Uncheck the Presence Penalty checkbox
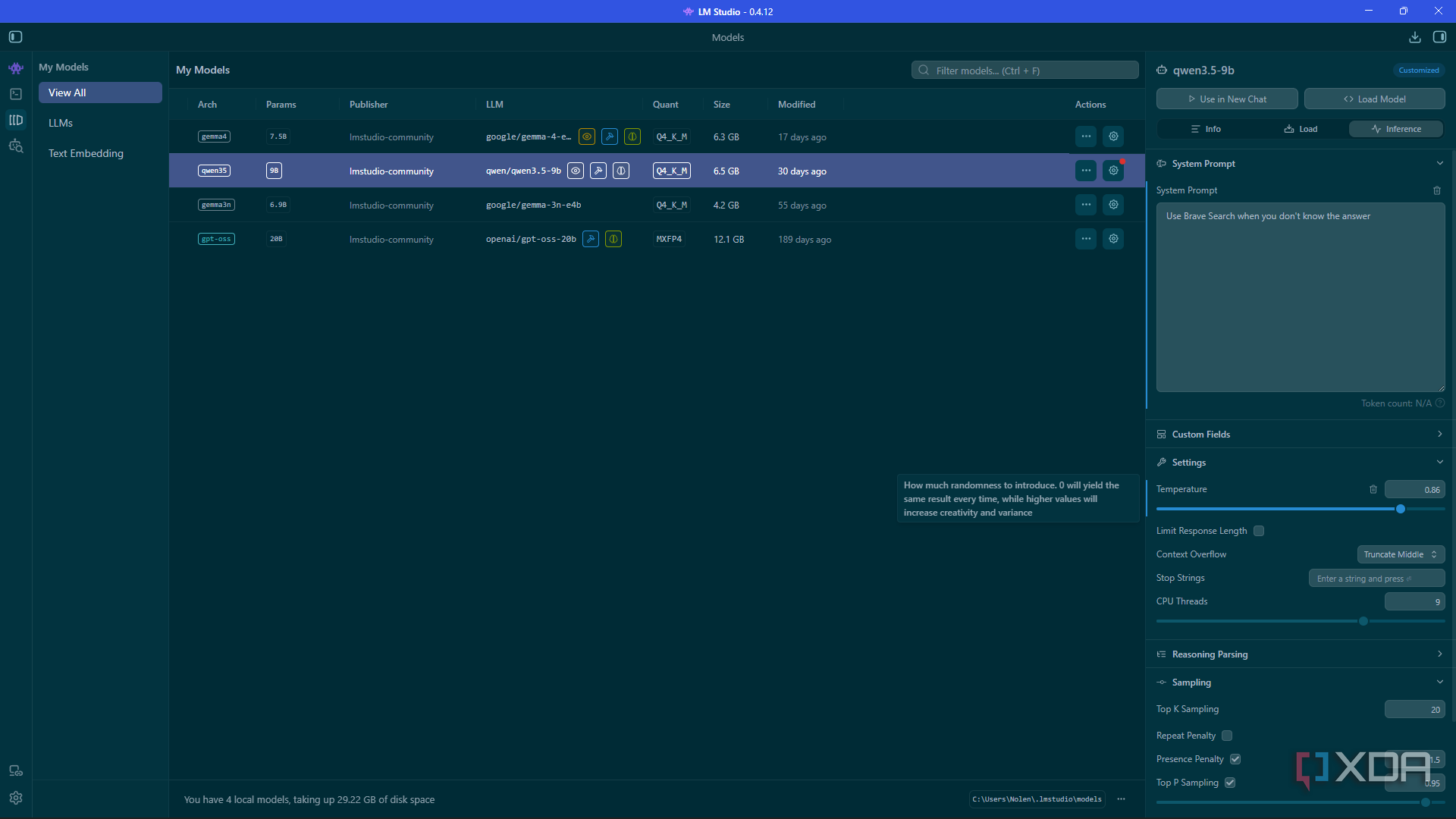The image size is (1456, 819). [x=1235, y=759]
